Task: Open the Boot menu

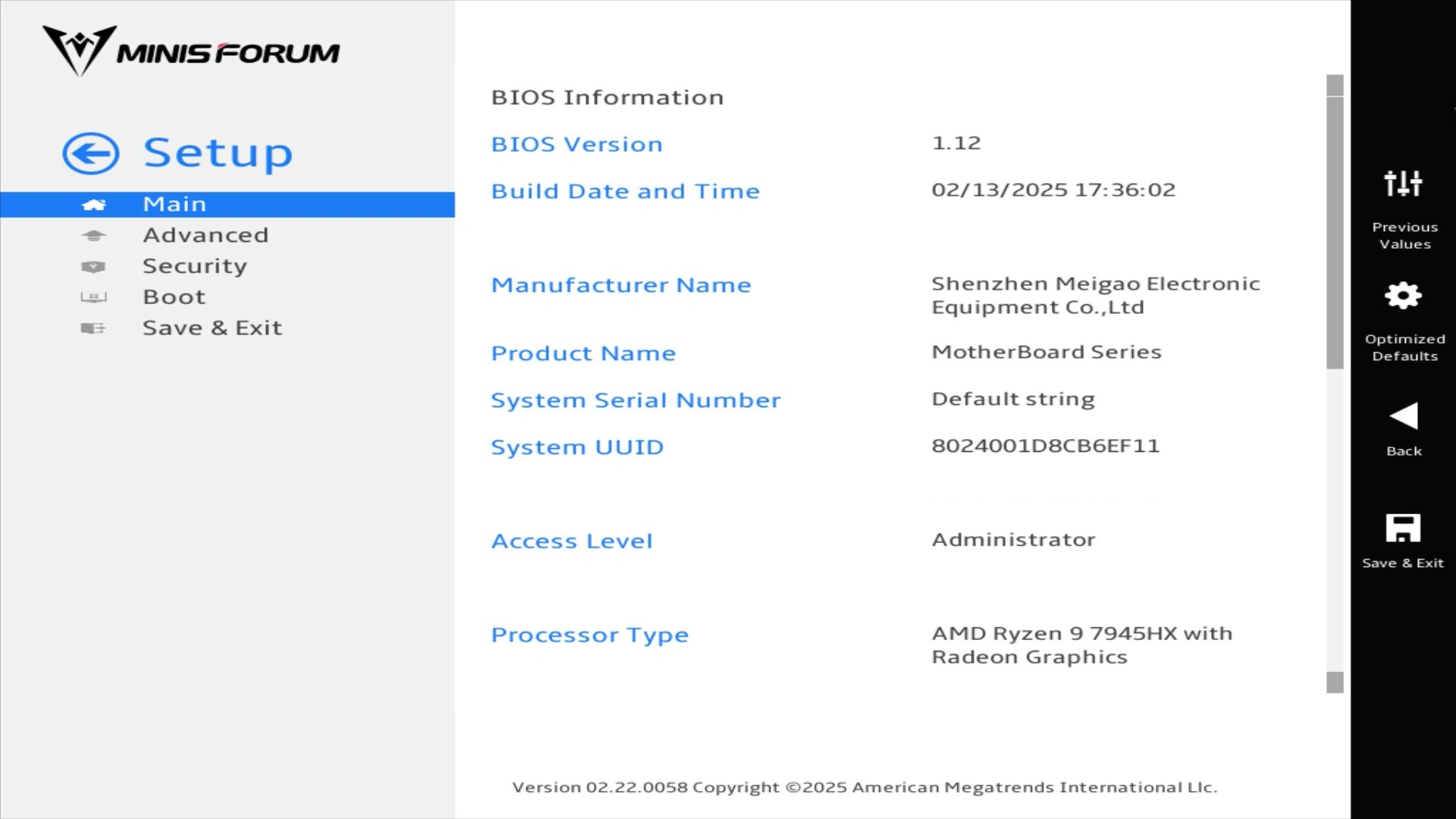Action: pos(174,297)
